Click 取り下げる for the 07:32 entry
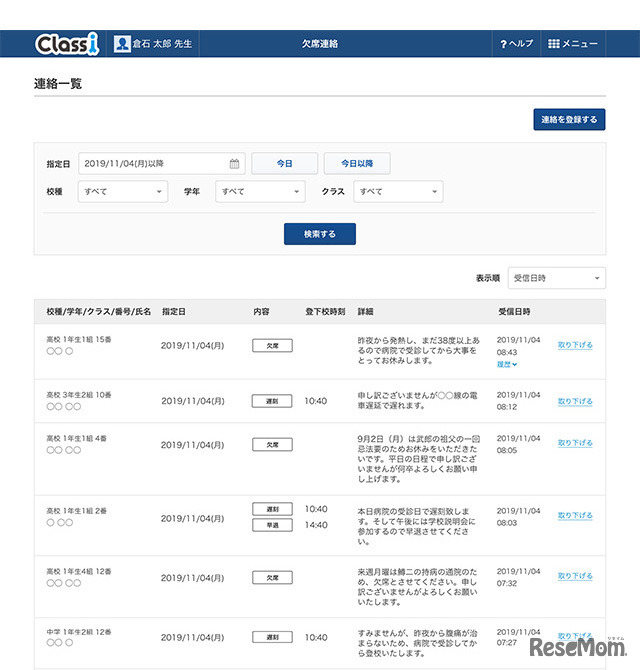 575,576
